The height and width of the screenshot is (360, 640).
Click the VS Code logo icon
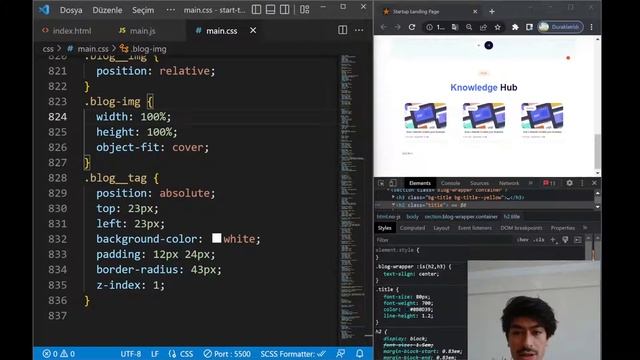pos(44,9)
